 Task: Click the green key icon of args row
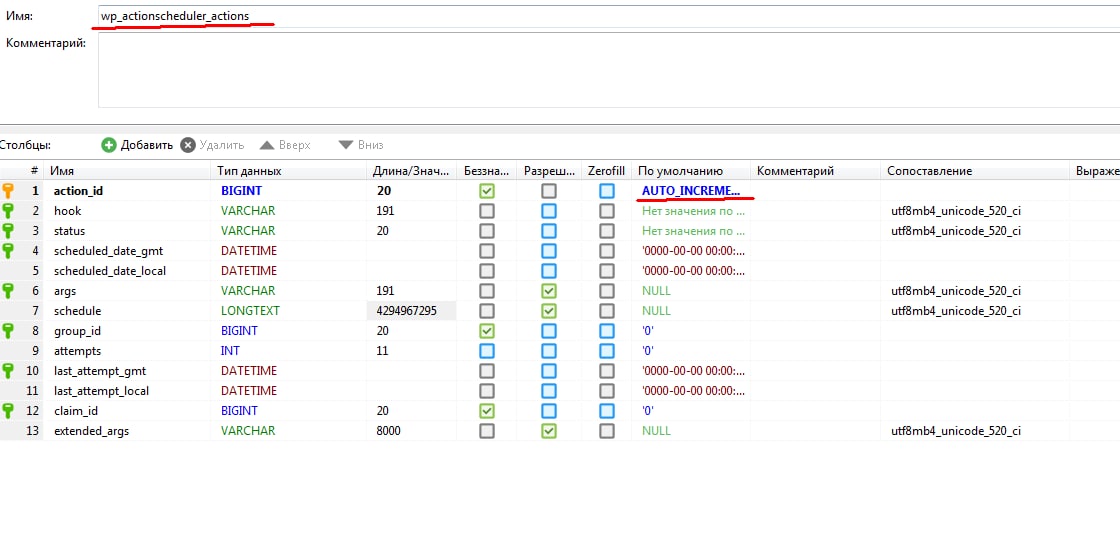coord(8,291)
